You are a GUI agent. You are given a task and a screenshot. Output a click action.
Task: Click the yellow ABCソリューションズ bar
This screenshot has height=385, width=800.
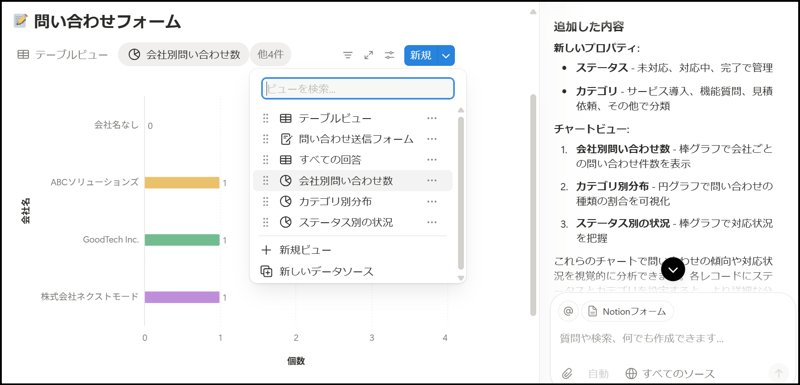coord(182,183)
